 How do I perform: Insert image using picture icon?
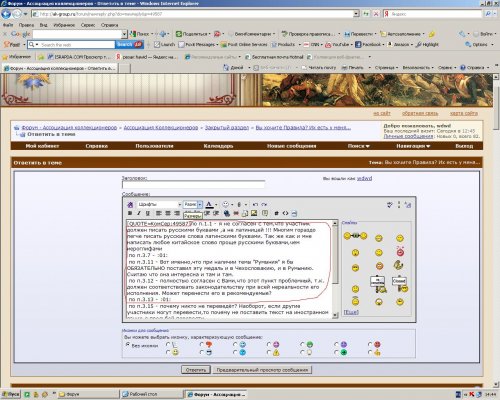(254, 213)
